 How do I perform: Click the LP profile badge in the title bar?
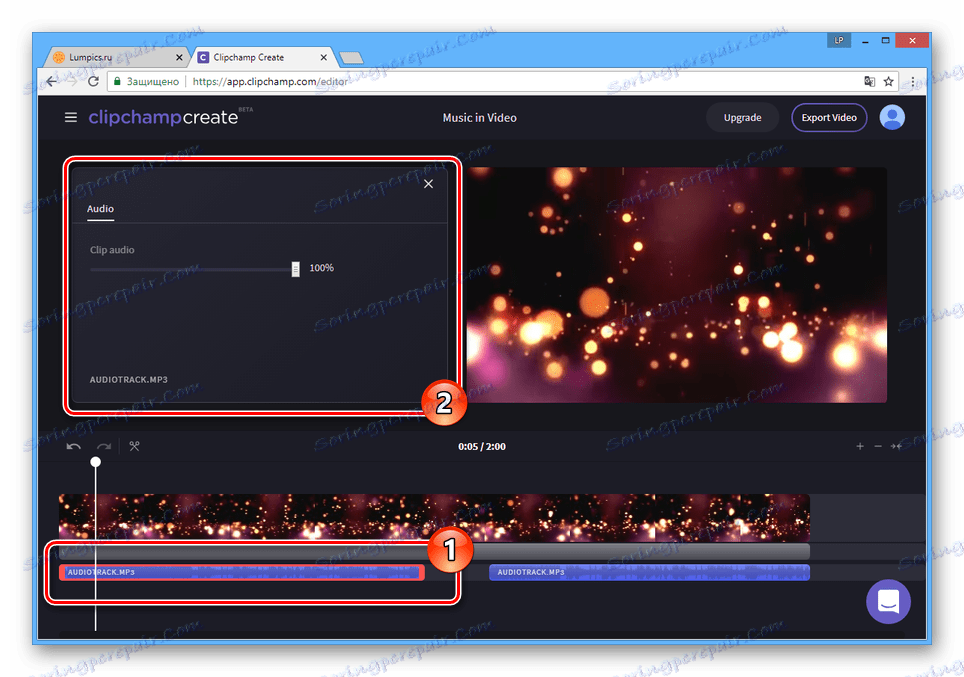[839, 41]
